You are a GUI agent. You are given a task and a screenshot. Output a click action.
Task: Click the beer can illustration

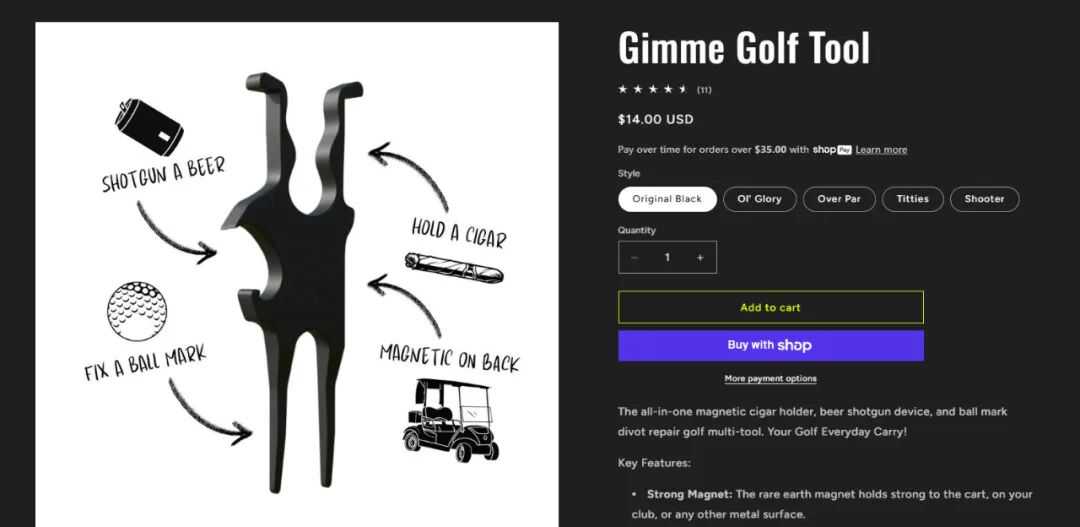point(149,127)
